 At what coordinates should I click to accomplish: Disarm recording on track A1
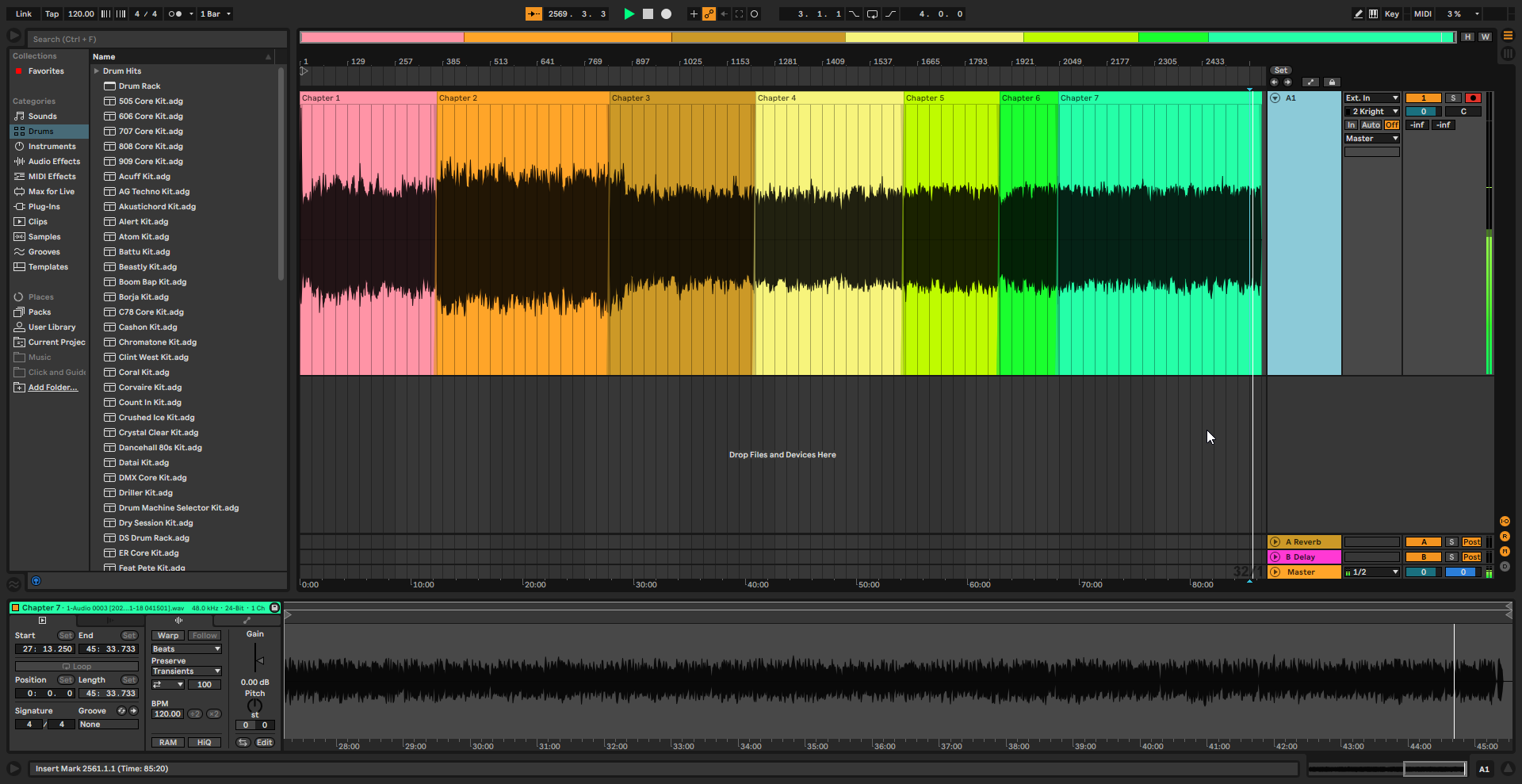[x=1473, y=98]
